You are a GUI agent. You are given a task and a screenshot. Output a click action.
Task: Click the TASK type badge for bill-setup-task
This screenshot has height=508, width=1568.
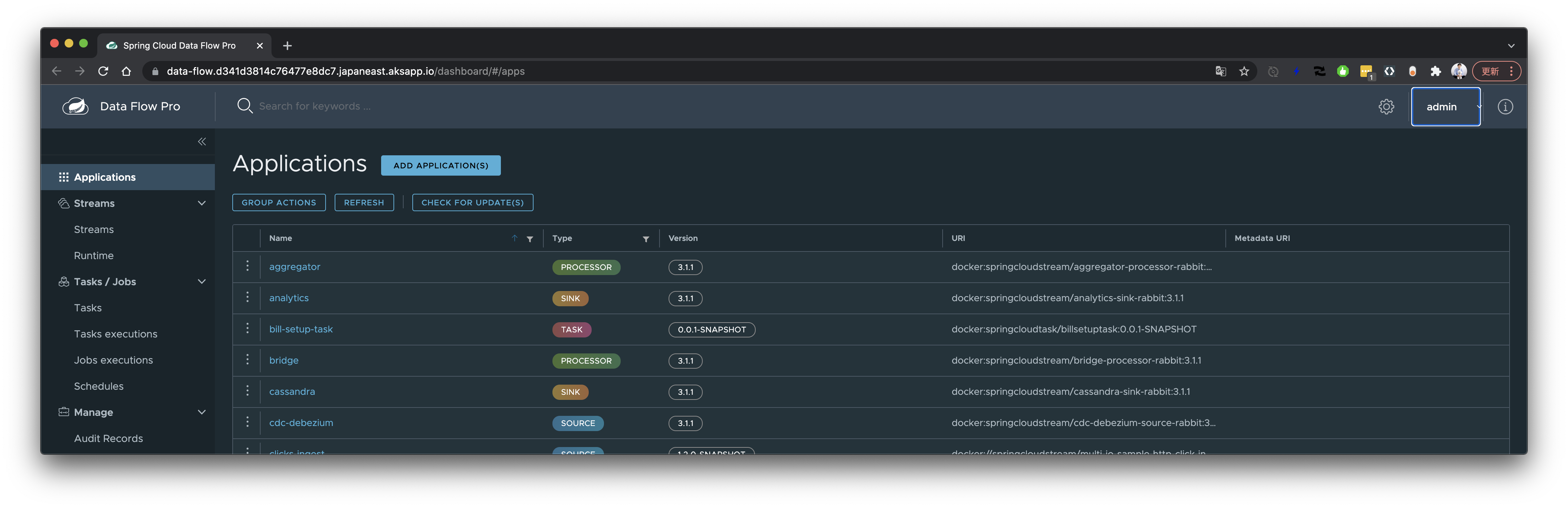(x=572, y=330)
